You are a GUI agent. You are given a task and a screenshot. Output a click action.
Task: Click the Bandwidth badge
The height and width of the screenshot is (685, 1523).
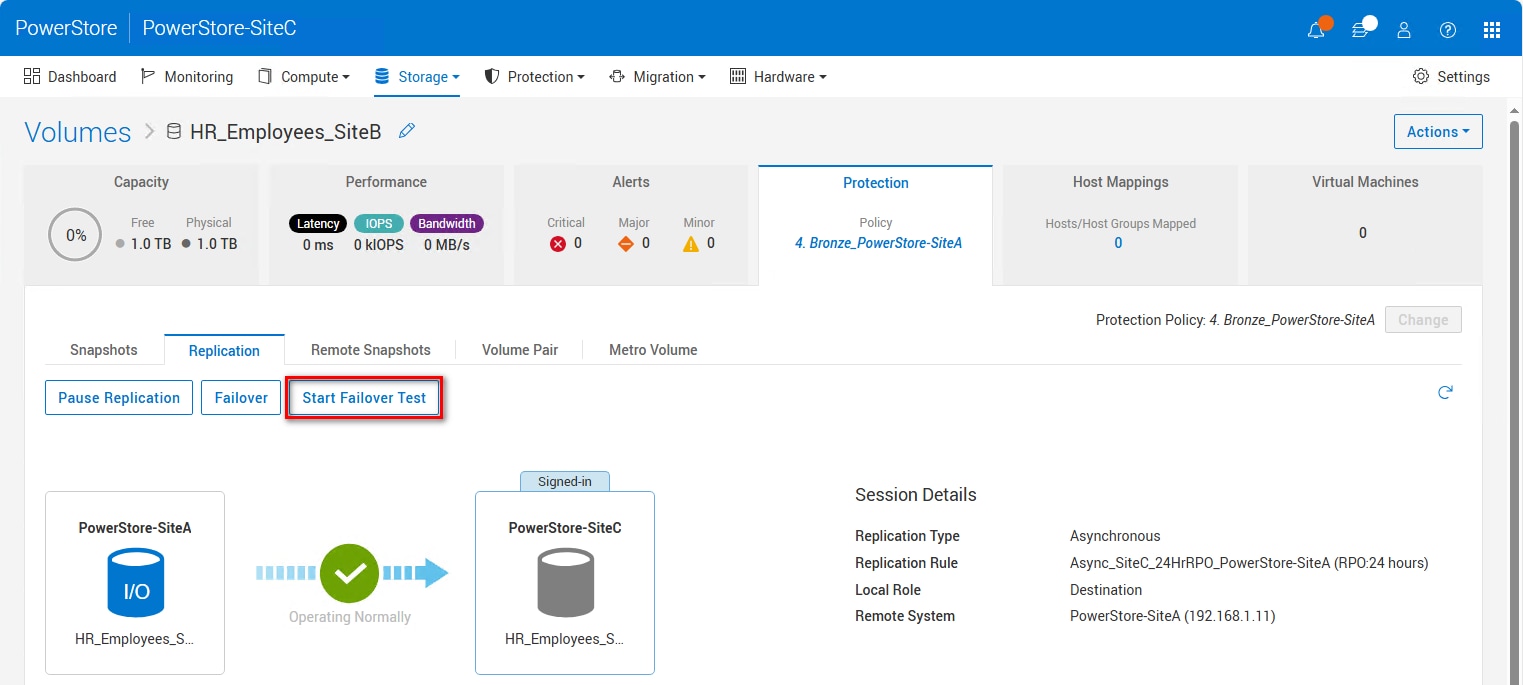tap(447, 224)
